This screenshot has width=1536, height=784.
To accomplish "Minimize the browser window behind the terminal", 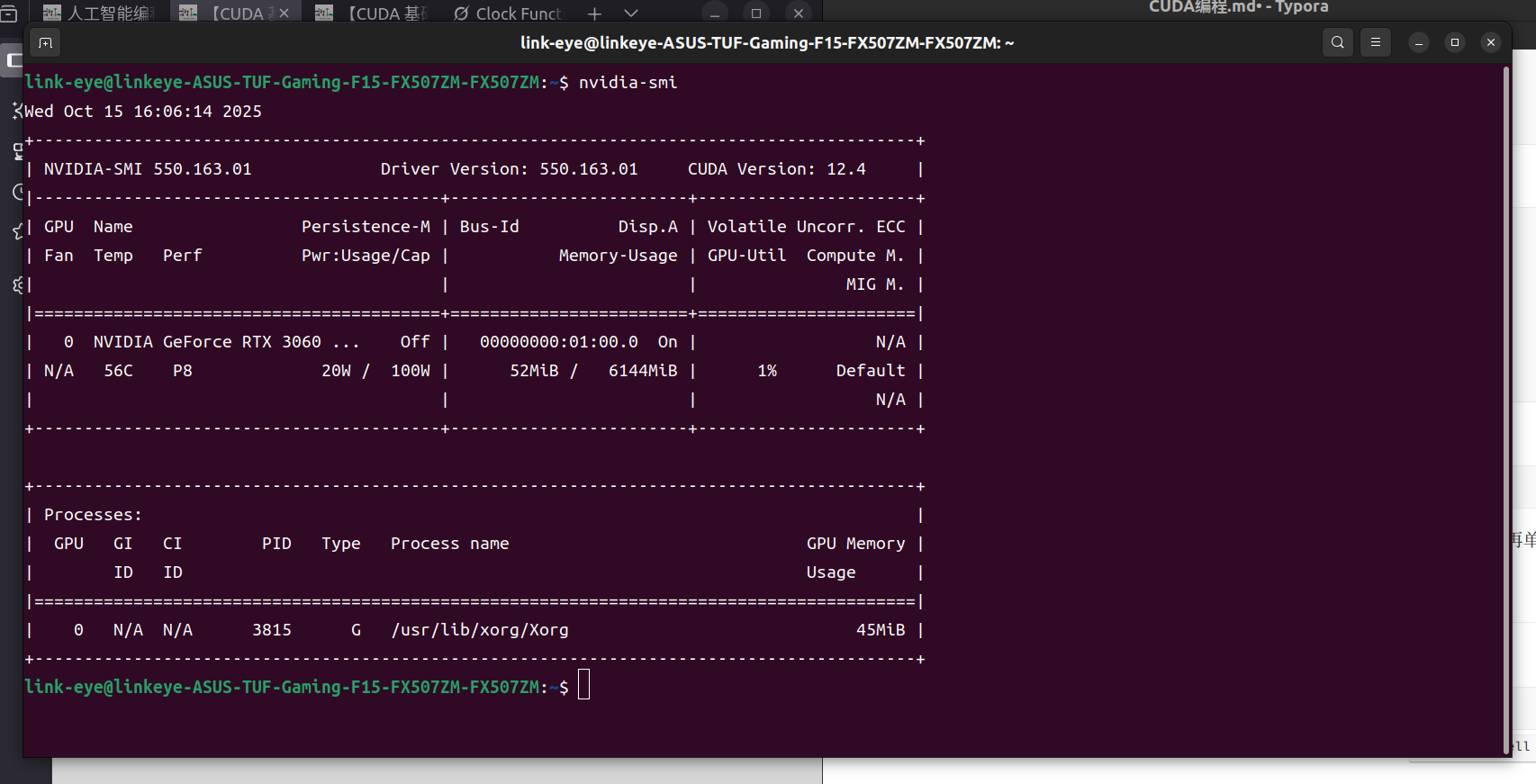I will tap(714, 14).
